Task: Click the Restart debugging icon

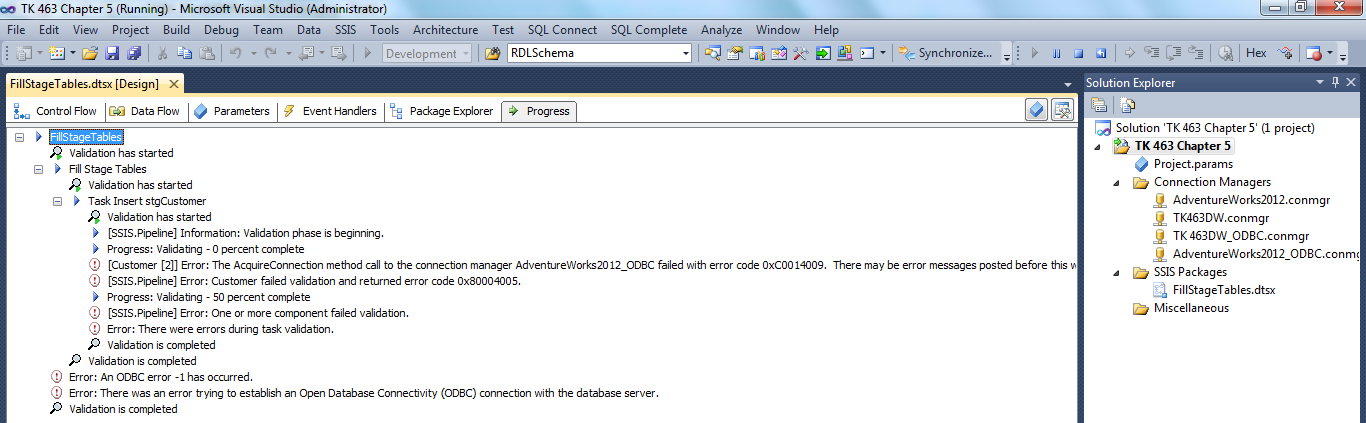Action: [1100, 53]
